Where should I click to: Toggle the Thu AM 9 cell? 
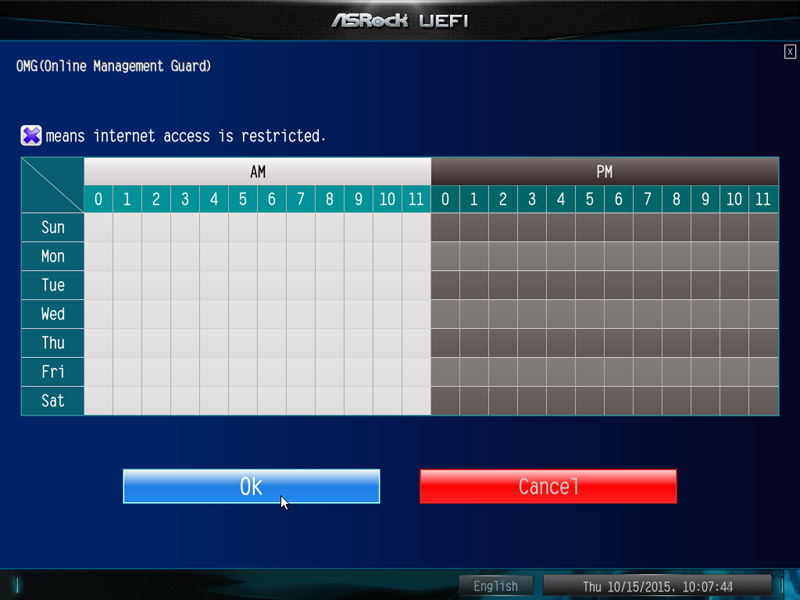click(x=359, y=343)
